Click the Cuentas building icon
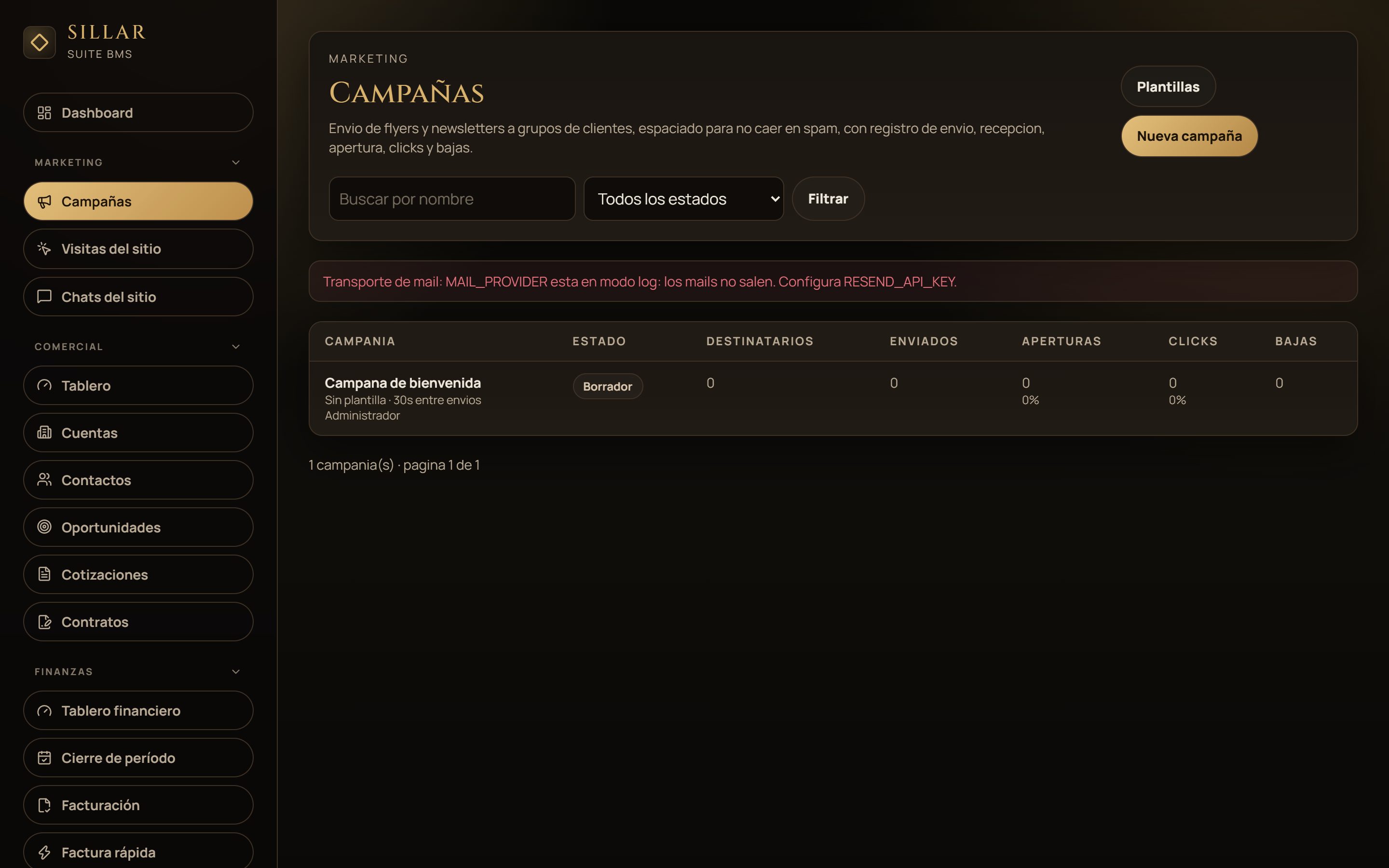 pos(44,432)
